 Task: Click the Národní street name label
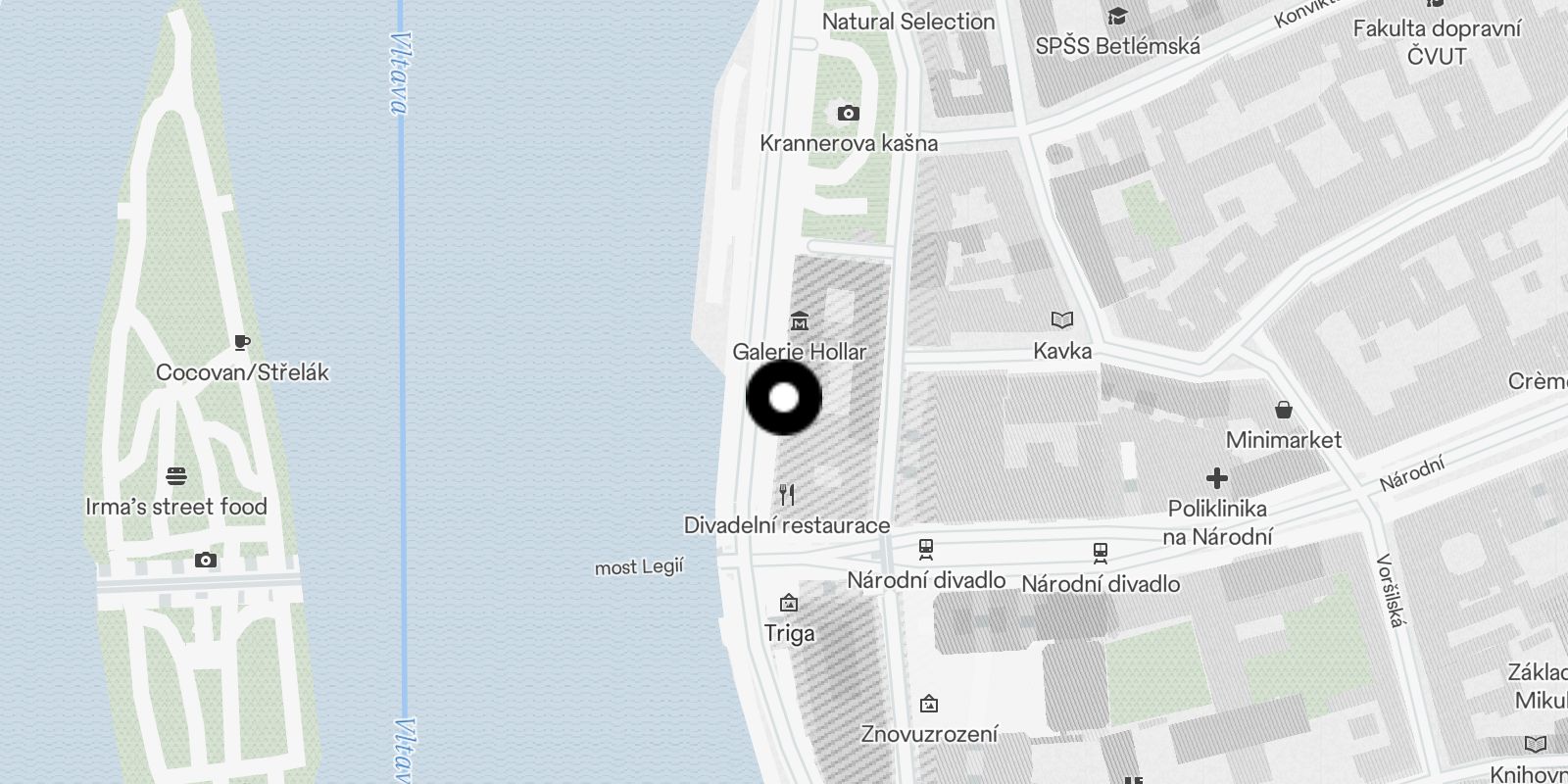(x=1412, y=474)
